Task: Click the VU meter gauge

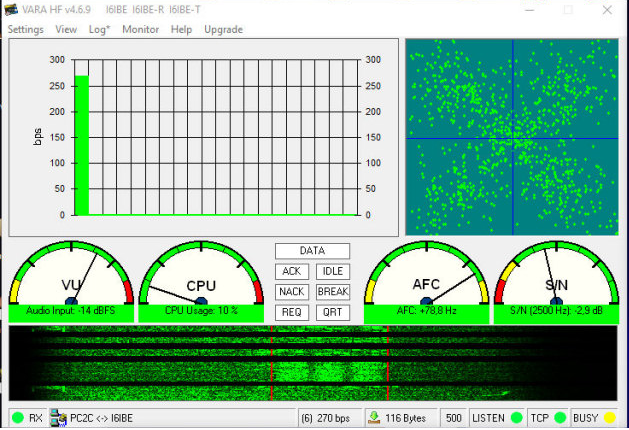Action: pyautogui.click(x=71, y=272)
